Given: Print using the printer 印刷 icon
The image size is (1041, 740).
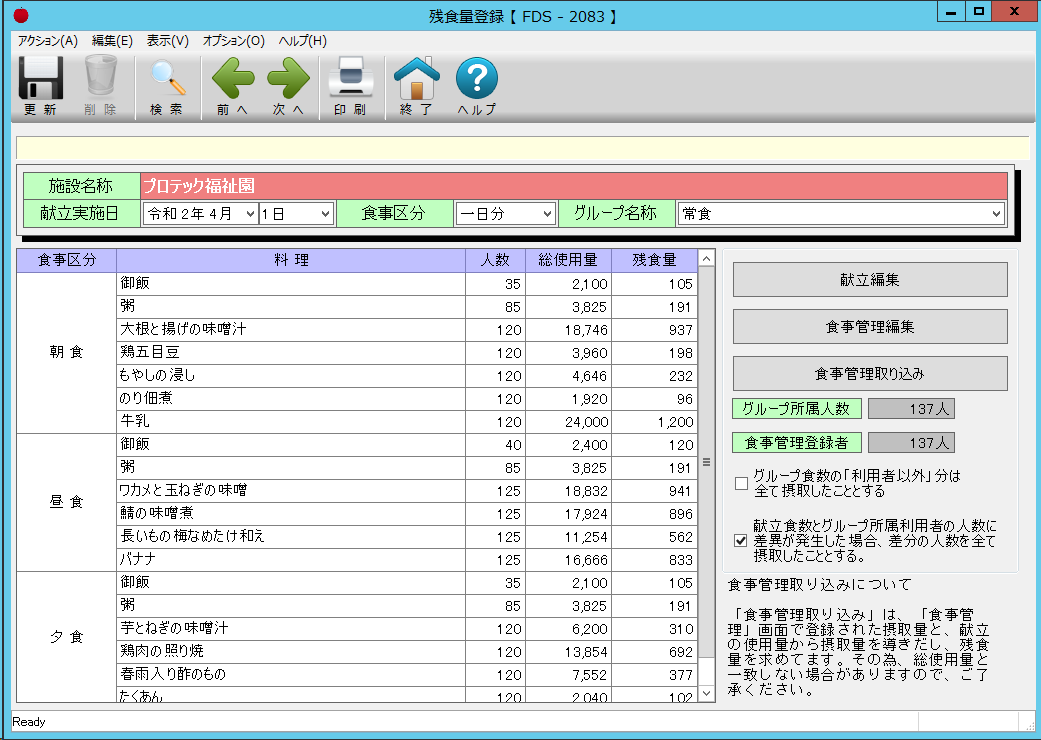Looking at the screenshot, I should click(350, 80).
